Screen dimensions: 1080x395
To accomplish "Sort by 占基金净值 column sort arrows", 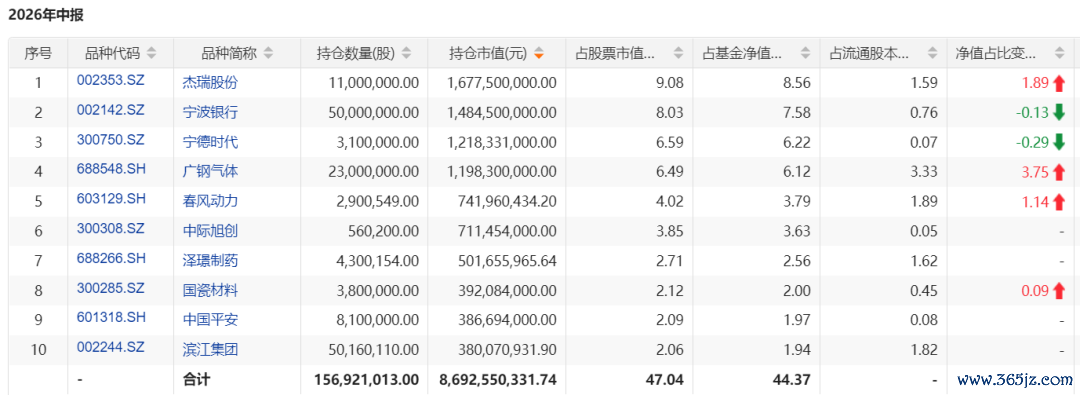I will pyautogui.click(x=805, y=53).
